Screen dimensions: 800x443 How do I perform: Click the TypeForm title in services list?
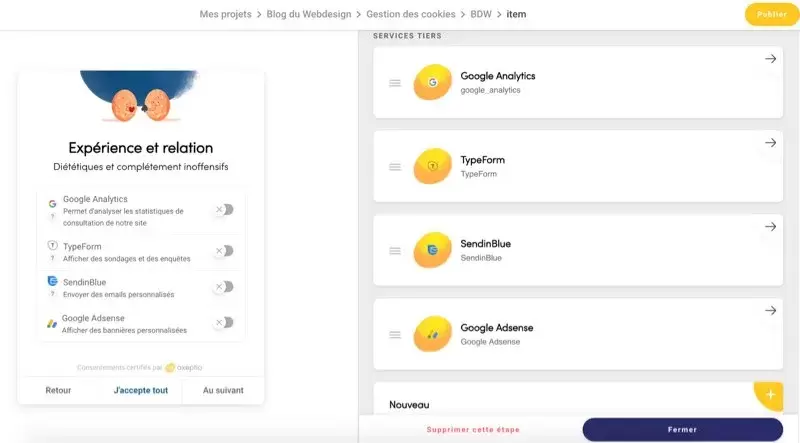[x=482, y=160]
